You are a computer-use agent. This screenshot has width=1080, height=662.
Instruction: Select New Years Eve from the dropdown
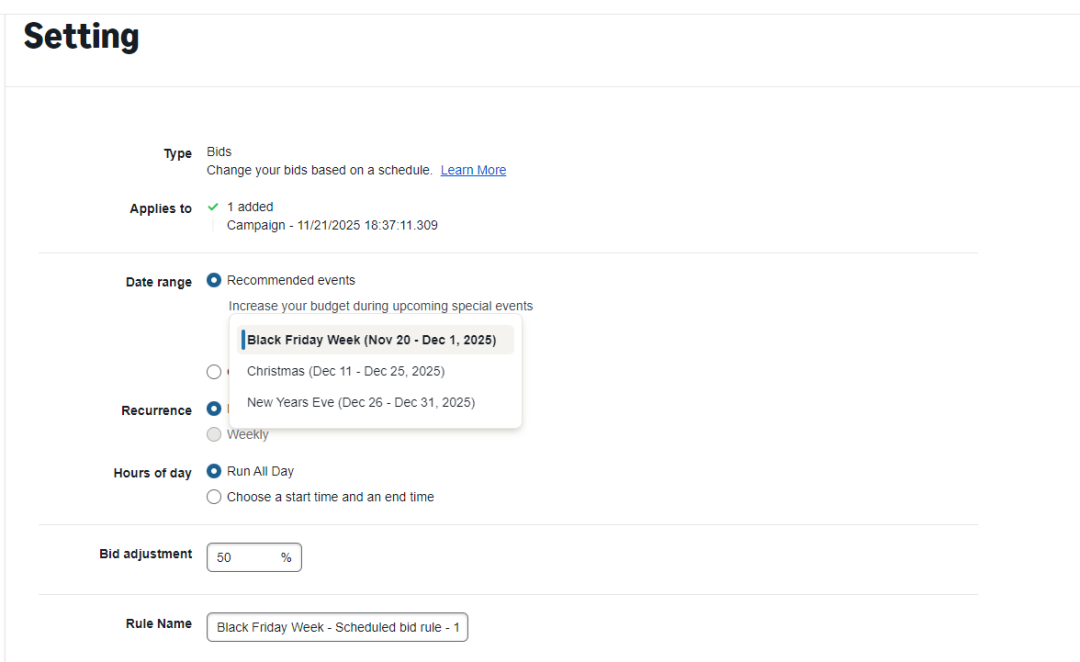point(361,403)
